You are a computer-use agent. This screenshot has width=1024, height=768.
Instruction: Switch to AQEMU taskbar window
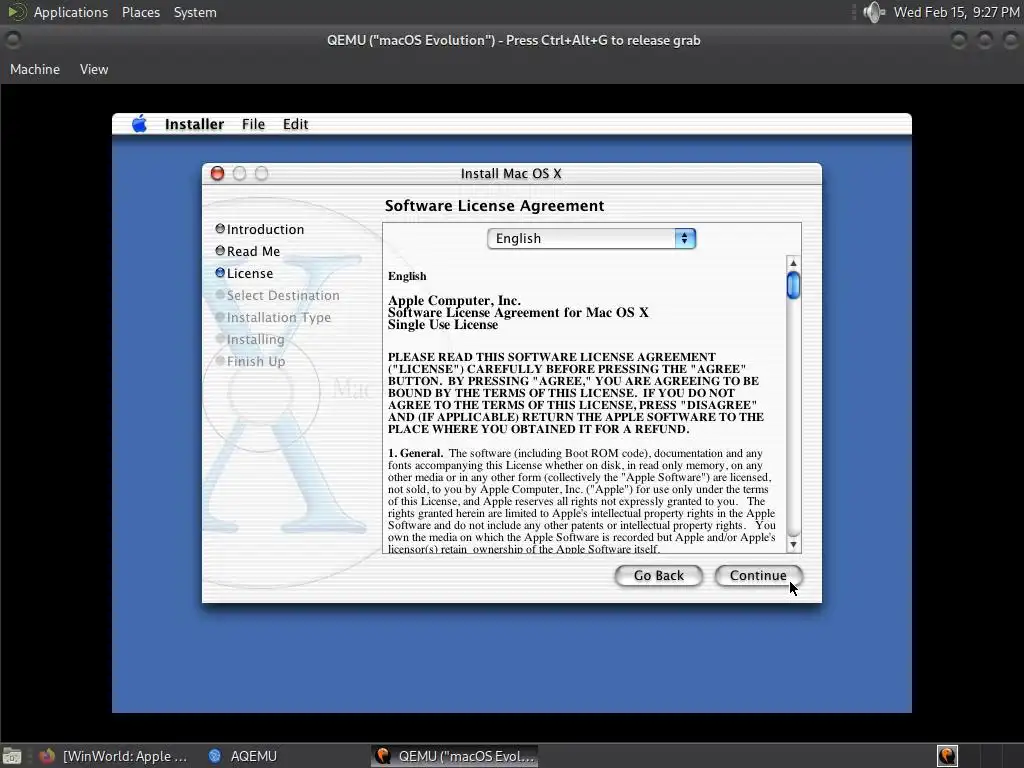243,756
